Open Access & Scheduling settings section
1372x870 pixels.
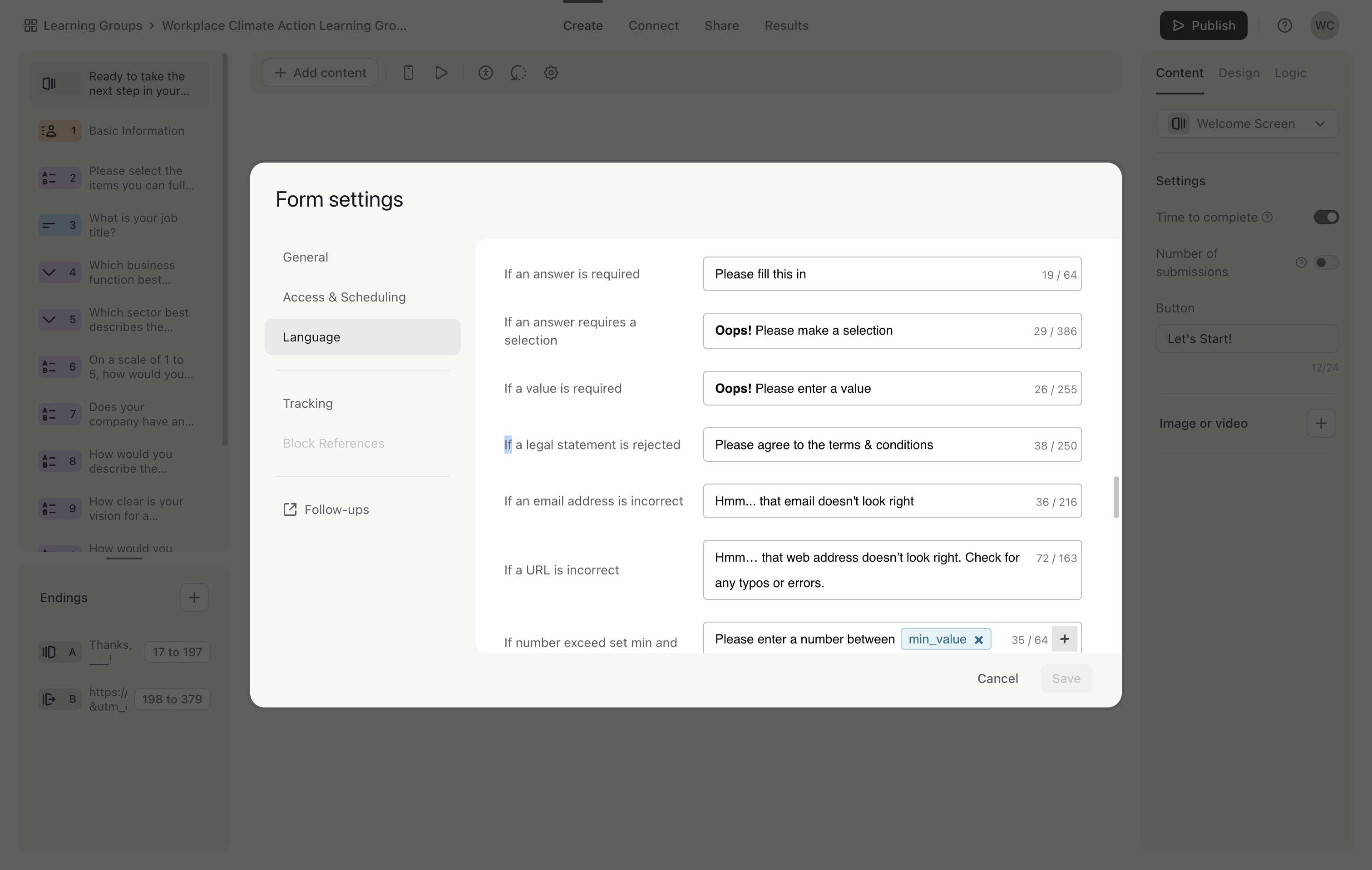click(362, 297)
